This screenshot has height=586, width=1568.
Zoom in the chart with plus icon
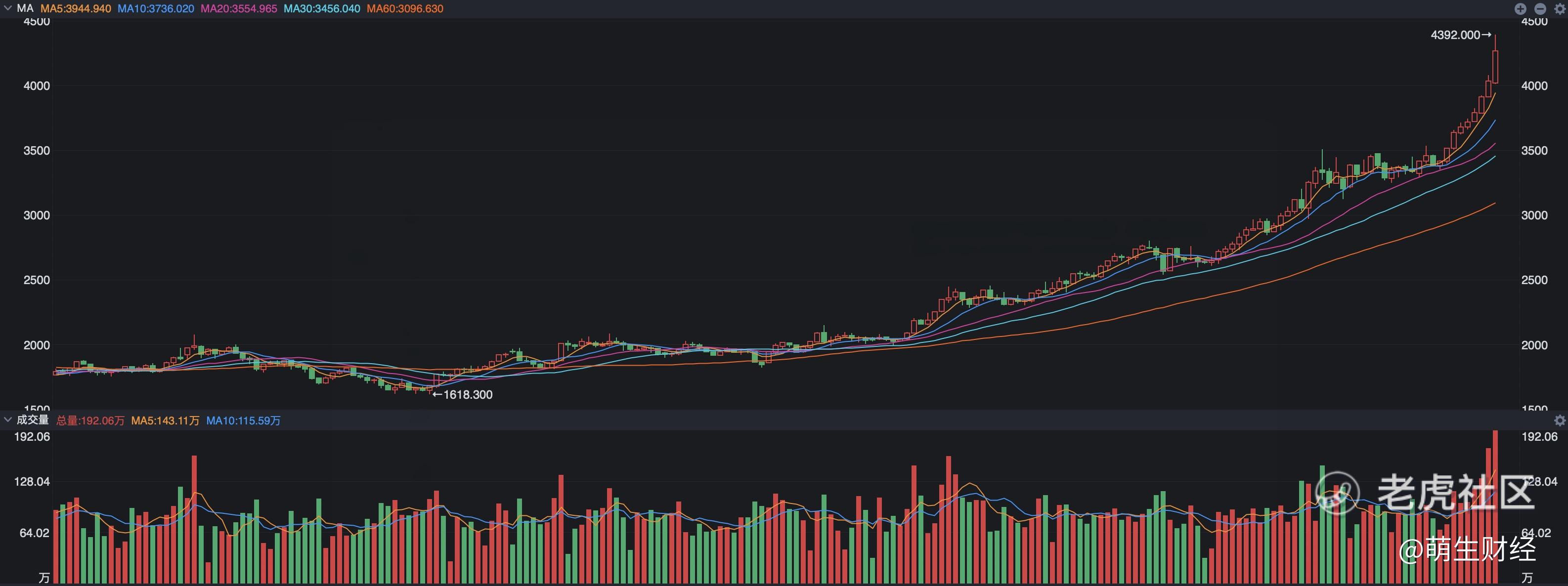1520,8
